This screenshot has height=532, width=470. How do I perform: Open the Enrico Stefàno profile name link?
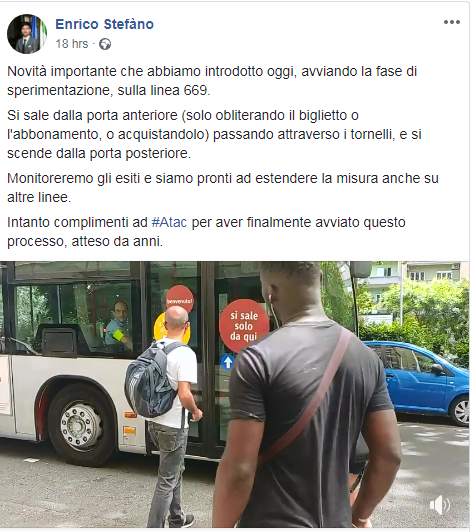pyautogui.click(x=105, y=24)
